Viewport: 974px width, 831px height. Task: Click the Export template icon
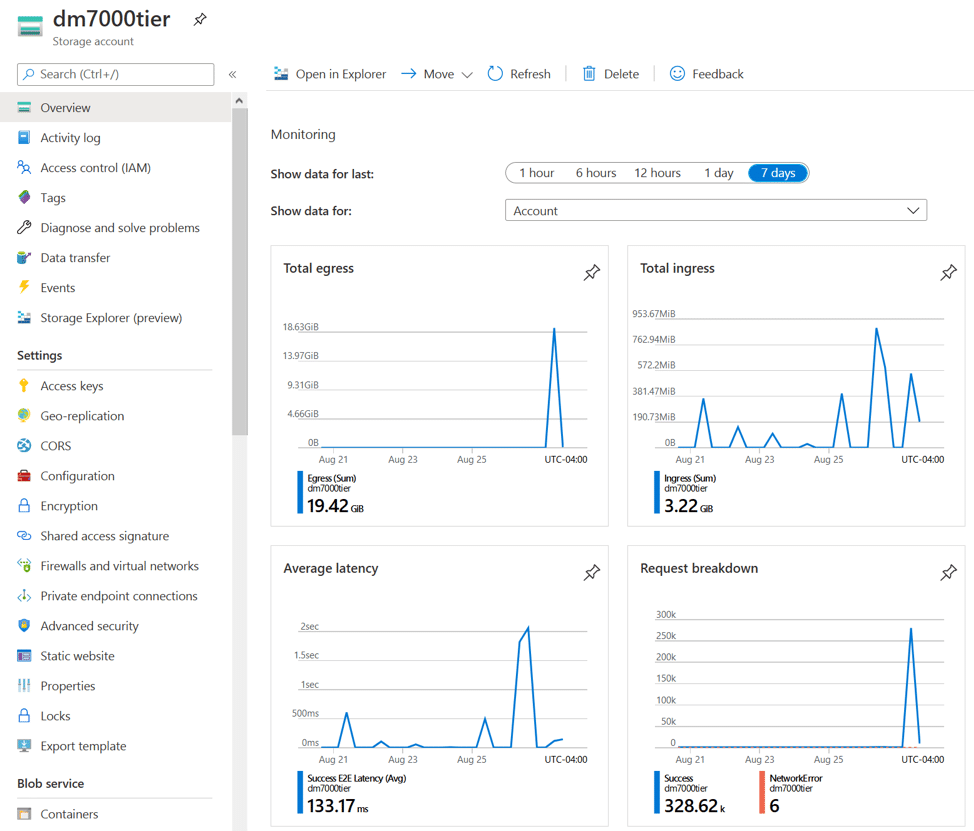click(x=24, y=745)
